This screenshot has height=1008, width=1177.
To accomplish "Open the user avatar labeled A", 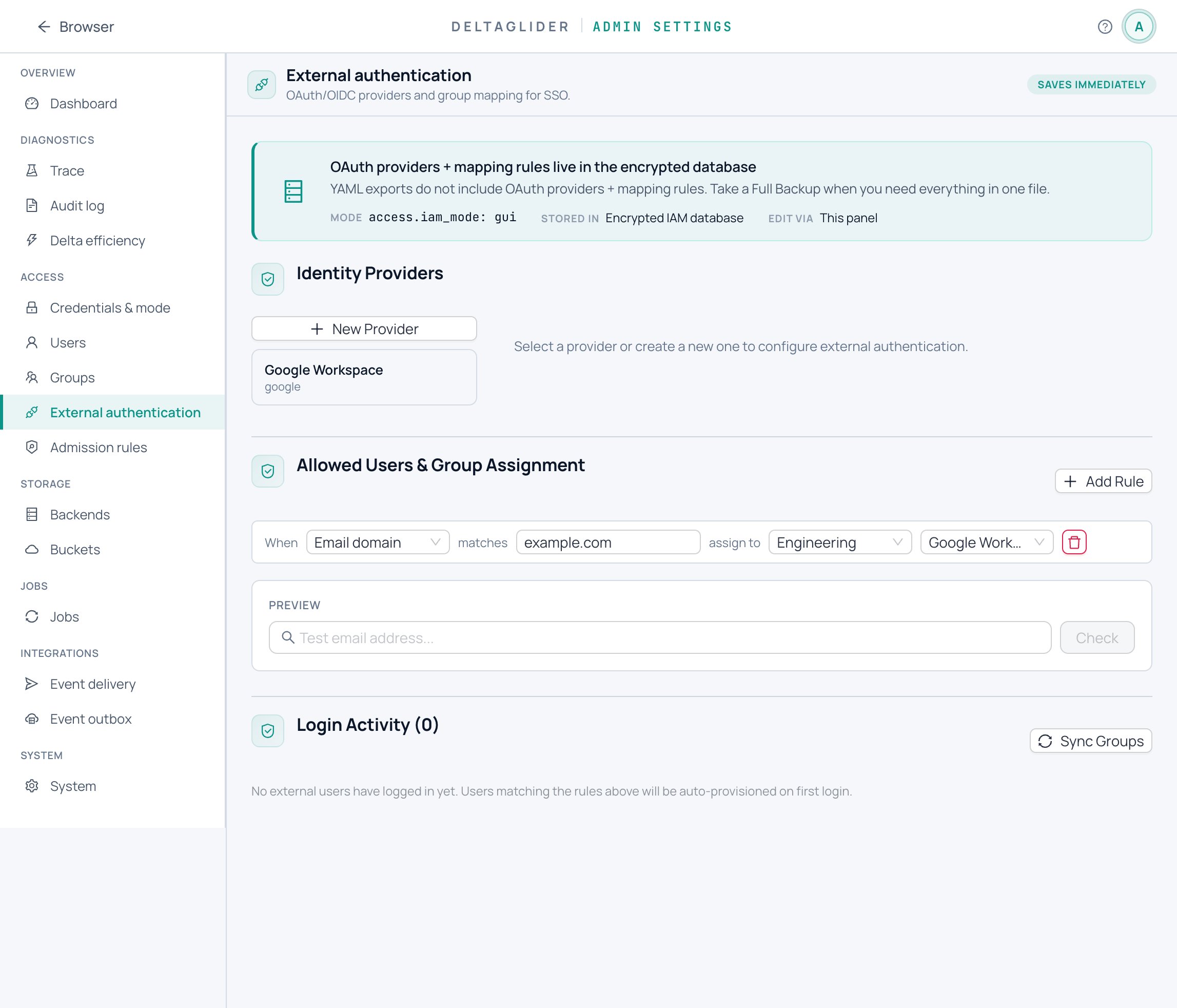I will coord(1139,27).
